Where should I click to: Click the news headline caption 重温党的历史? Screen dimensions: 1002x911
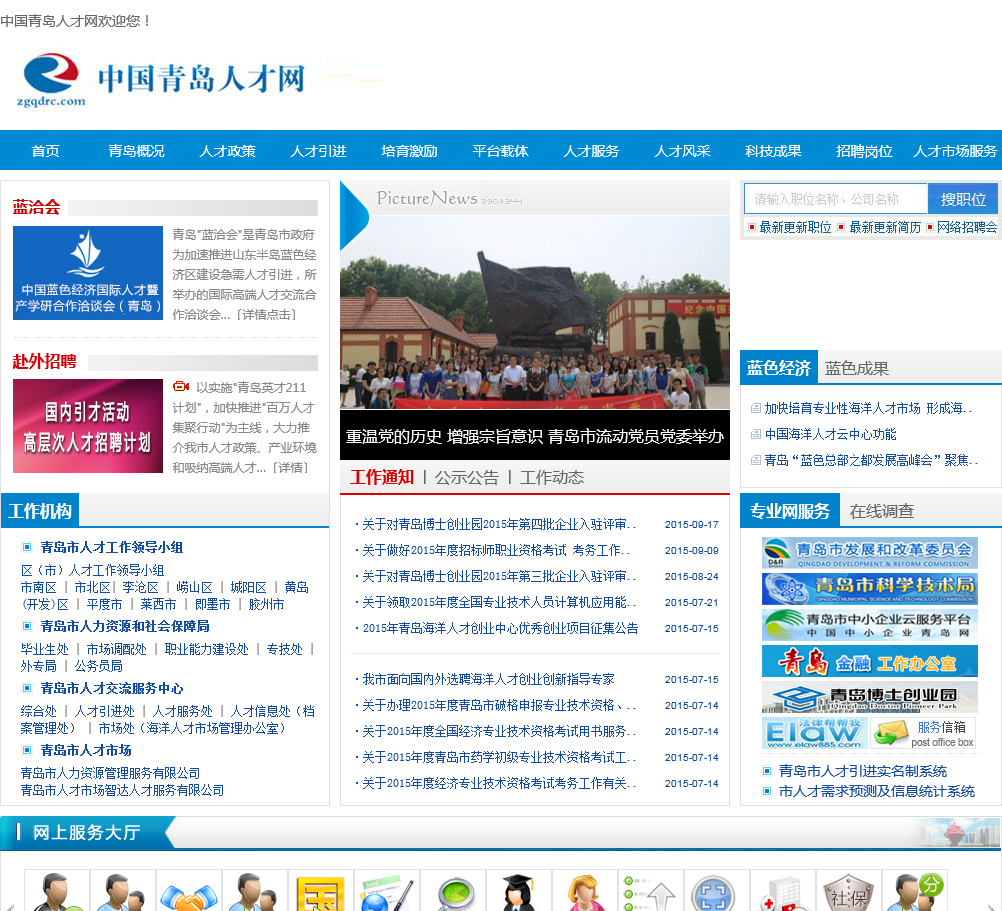[534, 436]
